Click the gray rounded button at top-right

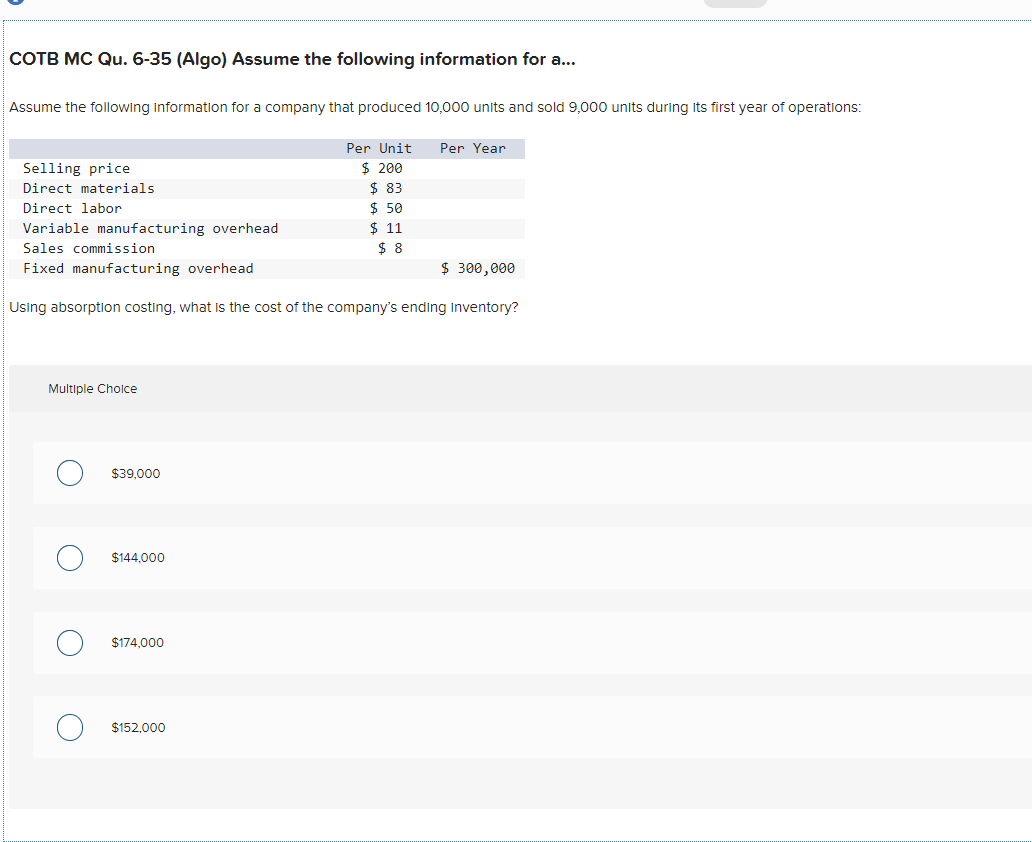click(x=736, y=3)
